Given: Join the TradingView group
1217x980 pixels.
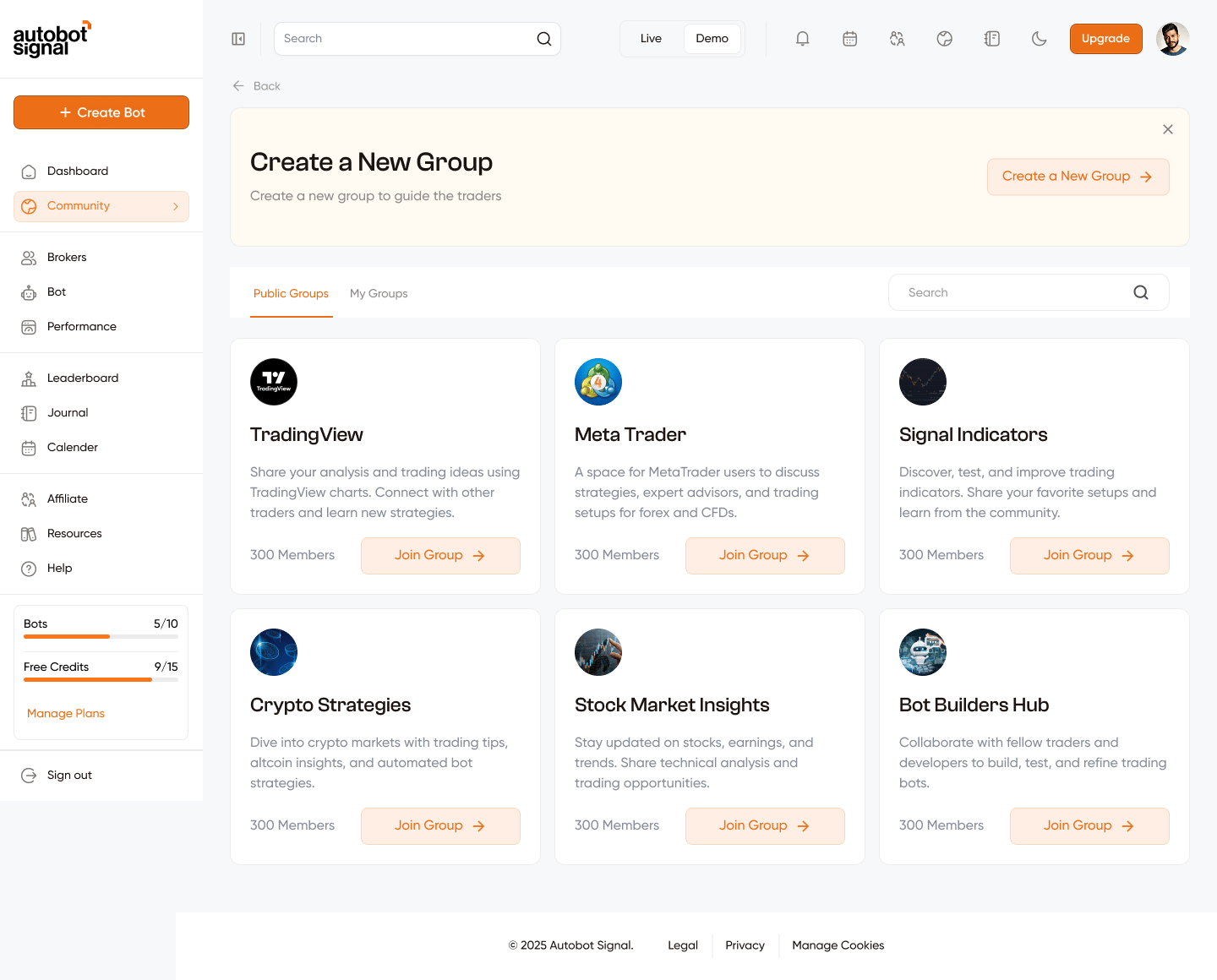Looking at the screenshot, I should point(440,556).
